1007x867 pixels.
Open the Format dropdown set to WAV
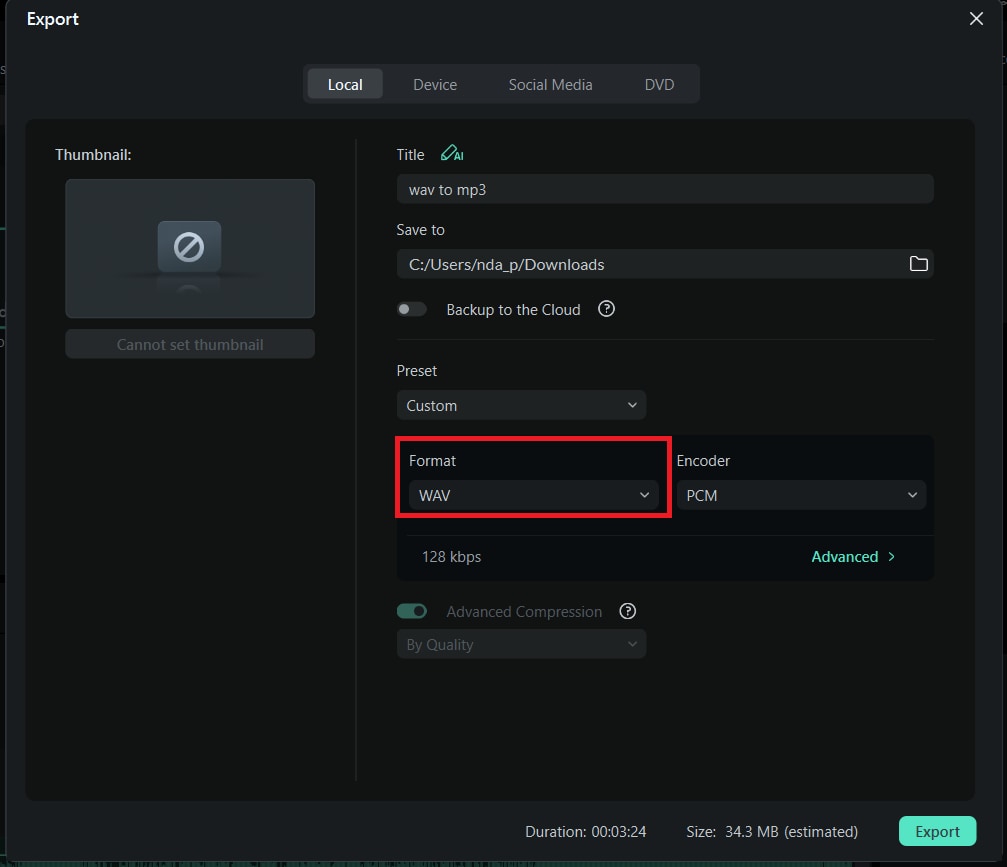(533, 494)
